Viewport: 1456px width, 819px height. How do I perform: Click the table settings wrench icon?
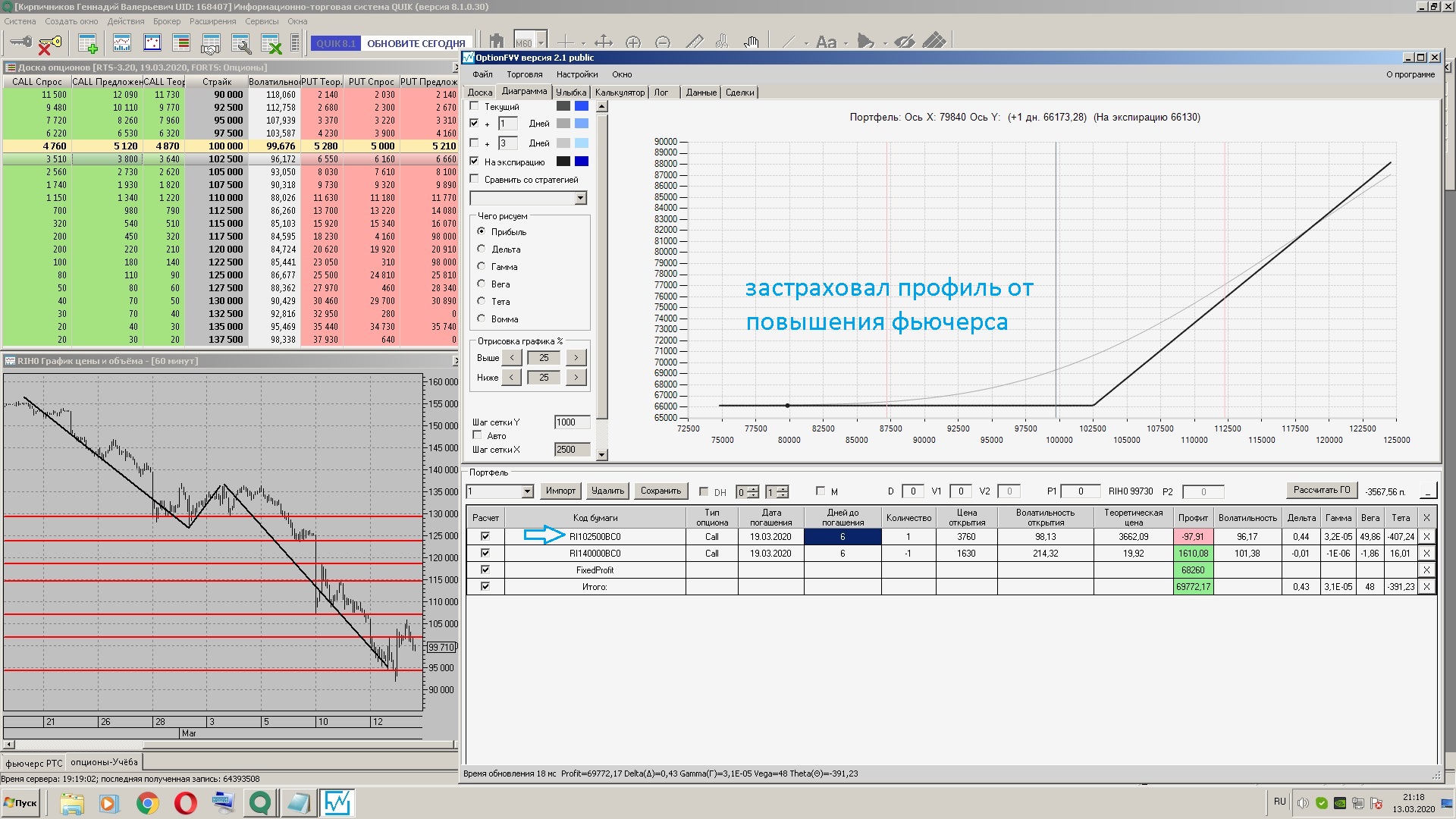coord(241,43)
